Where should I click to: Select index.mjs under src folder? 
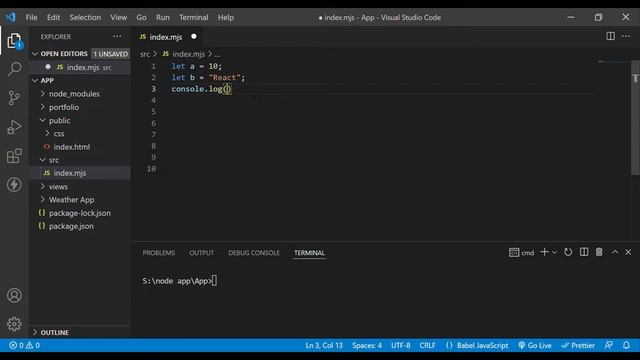click(70, 173)
